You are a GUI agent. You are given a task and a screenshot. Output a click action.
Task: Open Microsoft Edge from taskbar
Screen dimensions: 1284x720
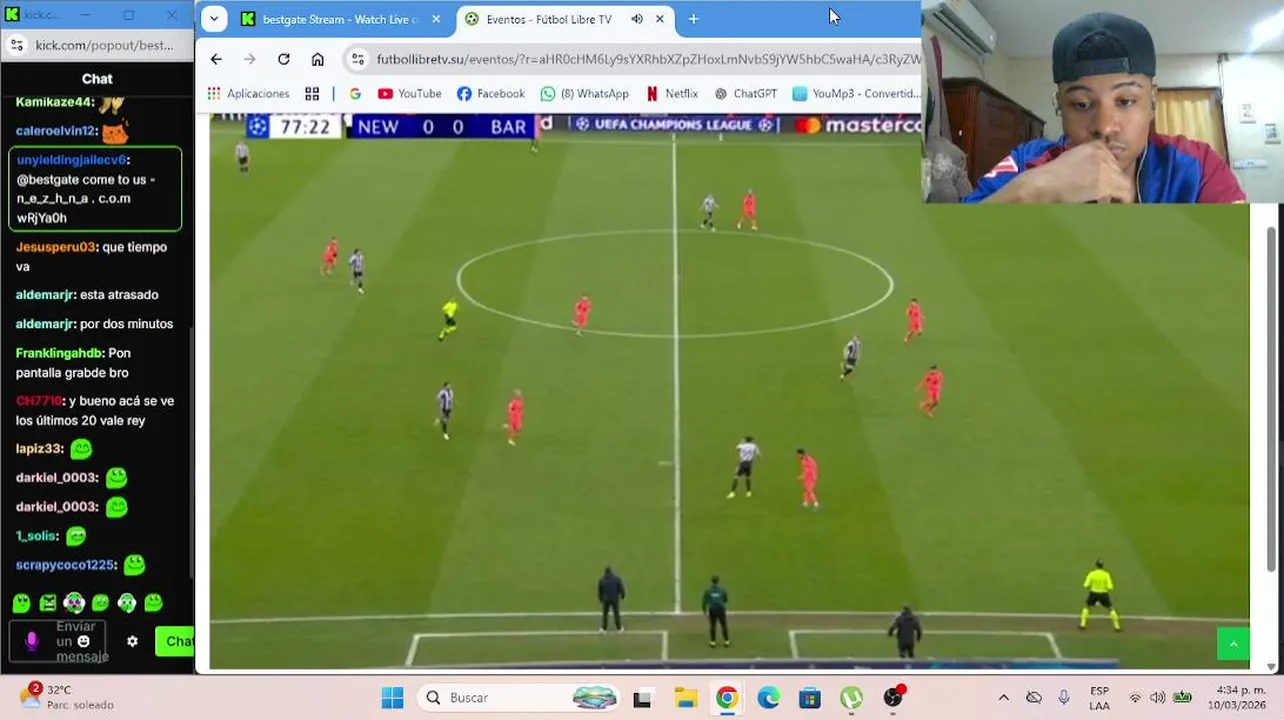[x=768, y=698]
